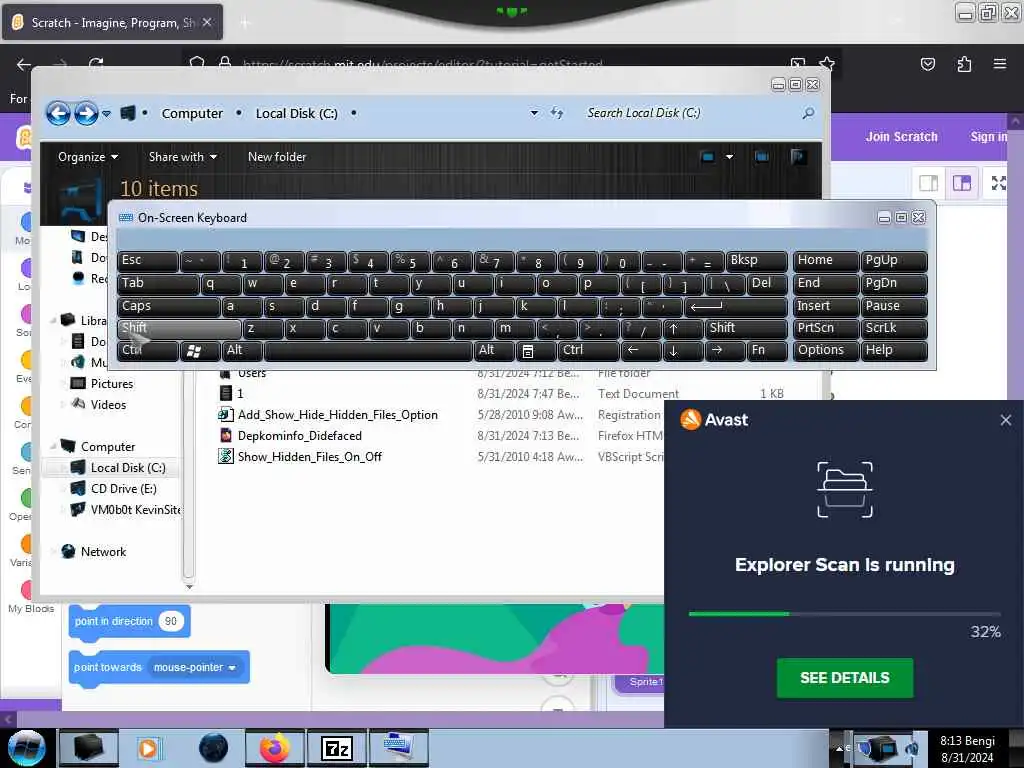
Task: Open the Organize menu
Action: point(88,157)
